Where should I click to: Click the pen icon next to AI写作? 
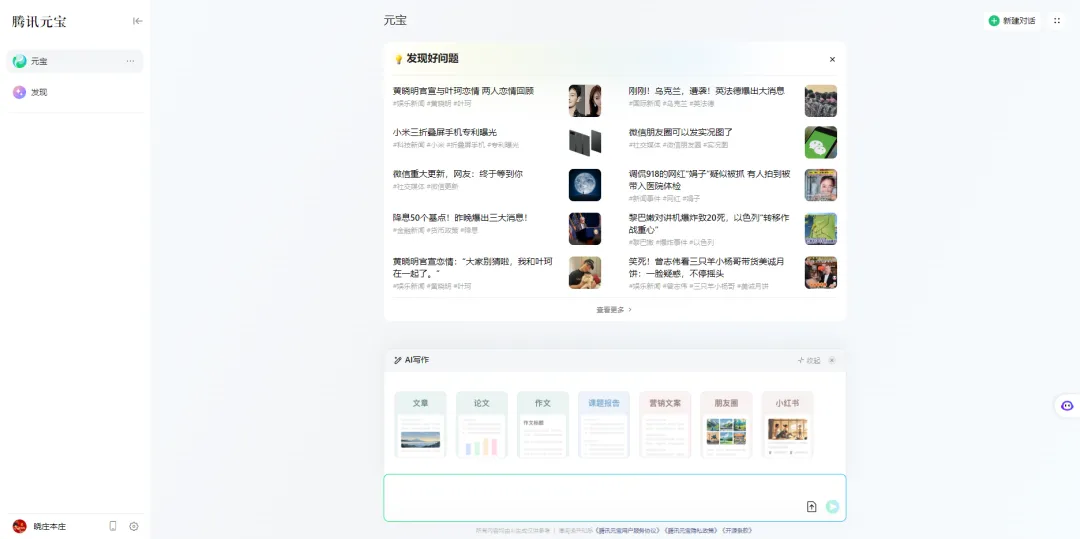pyautogui.click(x=397, y=360)
